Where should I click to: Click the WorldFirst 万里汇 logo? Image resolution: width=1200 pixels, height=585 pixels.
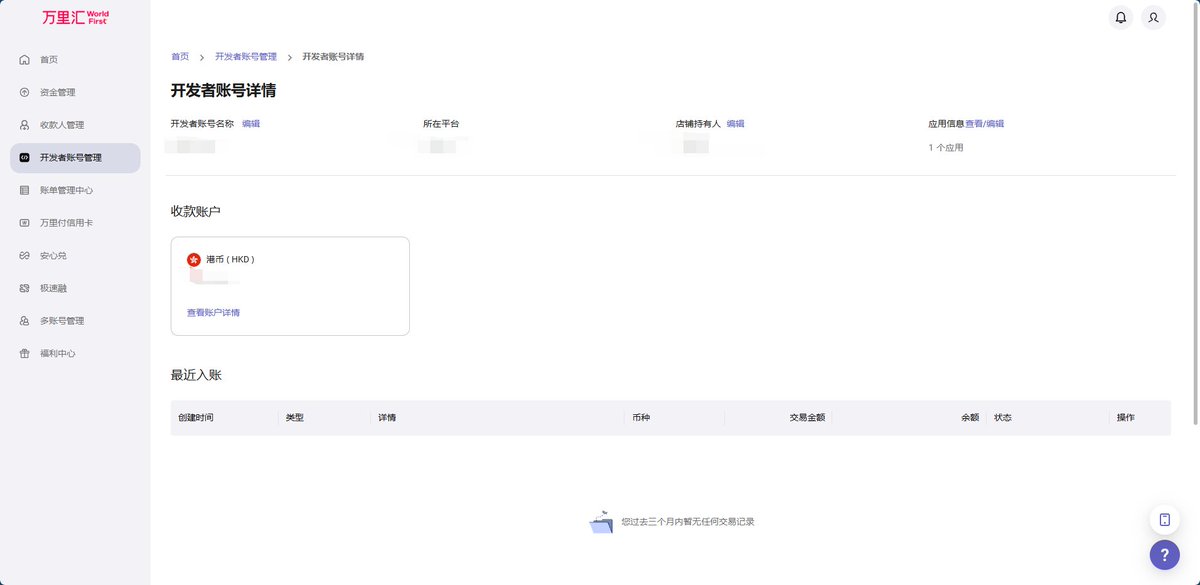click(x=75, y=17)
